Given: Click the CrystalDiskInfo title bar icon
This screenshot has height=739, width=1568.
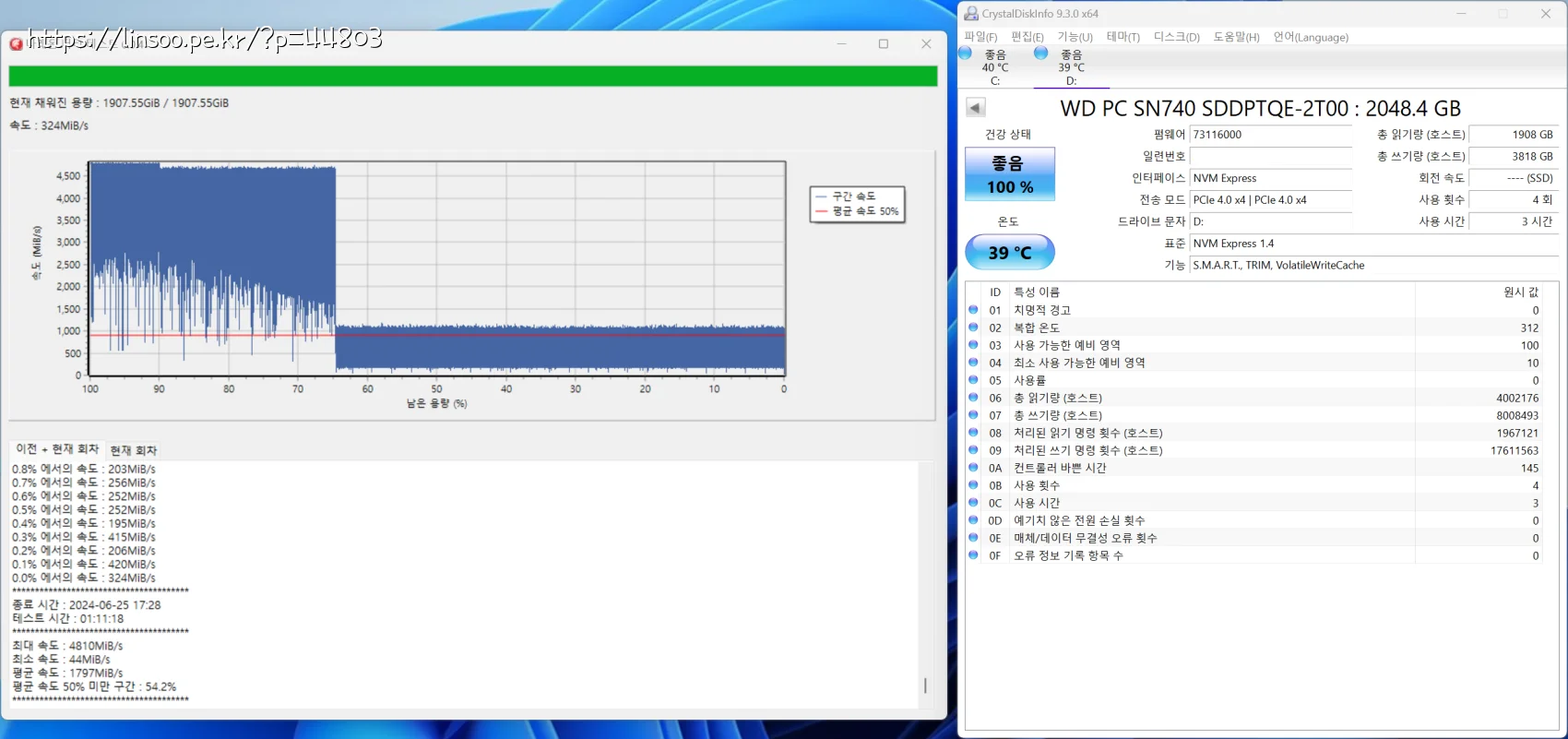Looking at the screenshot, I should tap(971, 14).
